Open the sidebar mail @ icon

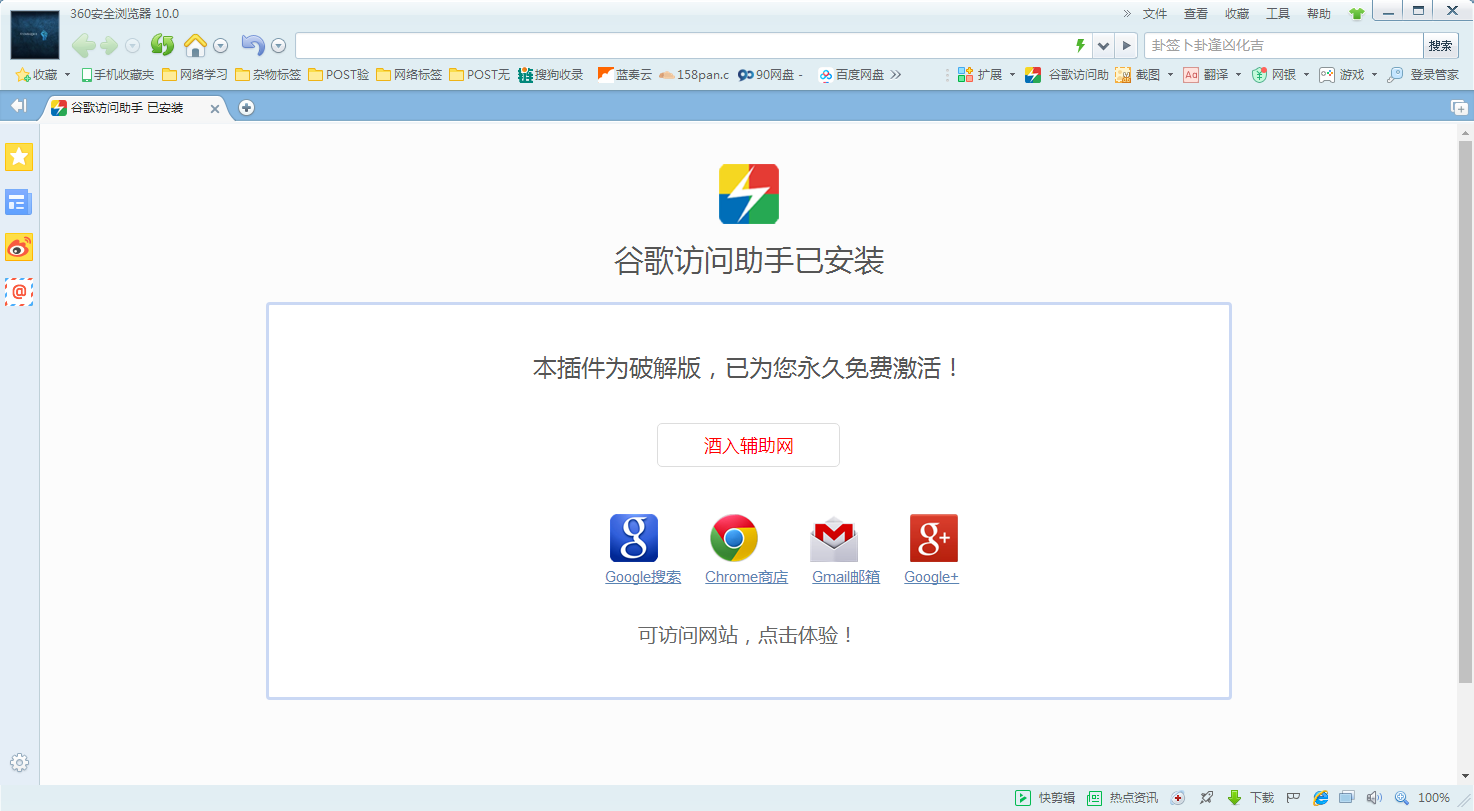tap(19, 292)
